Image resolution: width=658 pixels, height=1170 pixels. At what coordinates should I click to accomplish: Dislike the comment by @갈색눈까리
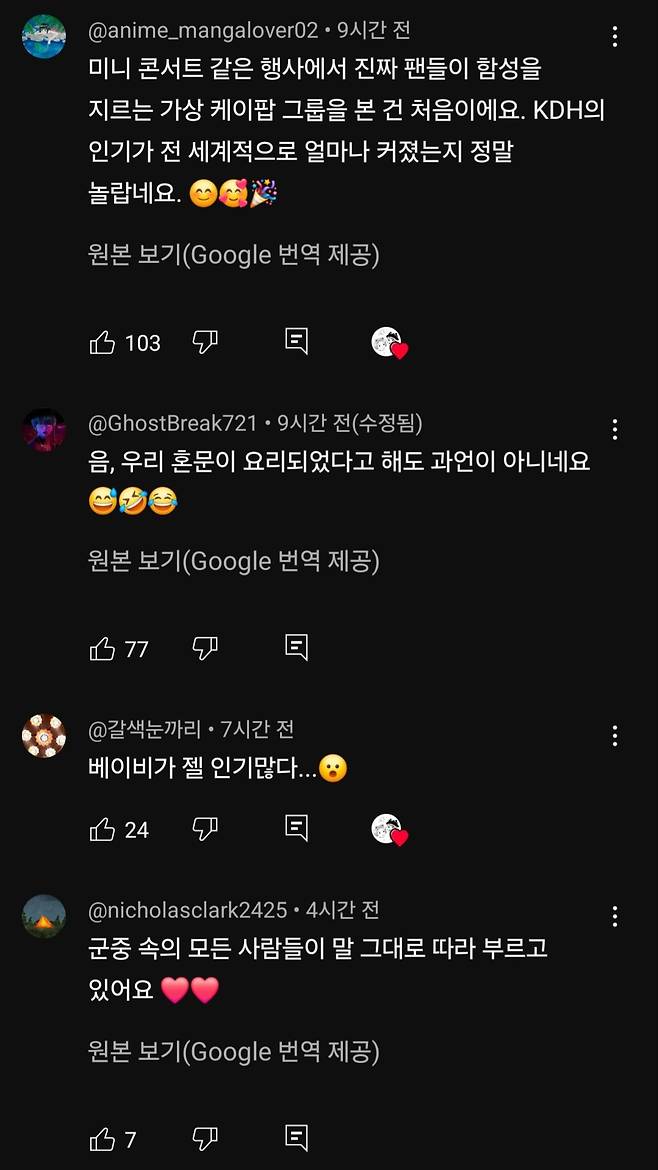coord(204,829)
